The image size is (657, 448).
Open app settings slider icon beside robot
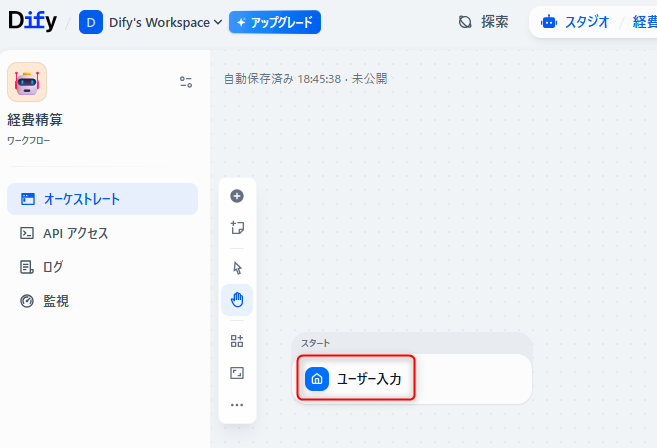[x=186, y=82]
